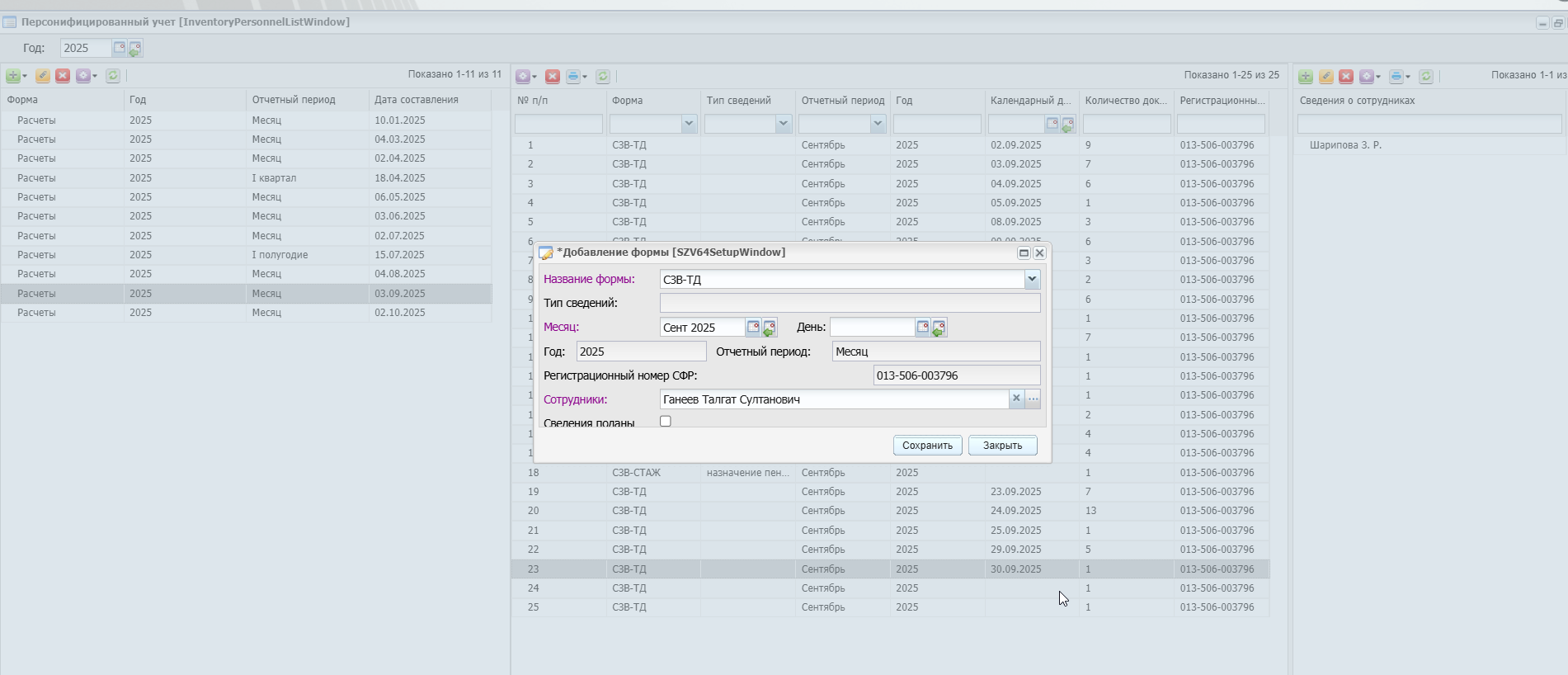Sort by Календарный д... column header
Screen dimensions: 1568x675
click(x=1031, y=101)
